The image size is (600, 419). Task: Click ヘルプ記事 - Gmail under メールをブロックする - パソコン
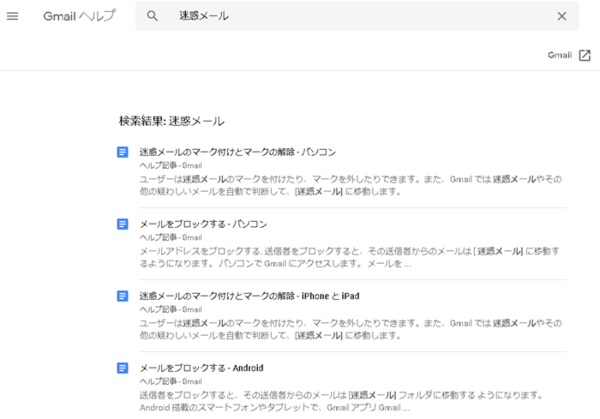click(171, 237)
